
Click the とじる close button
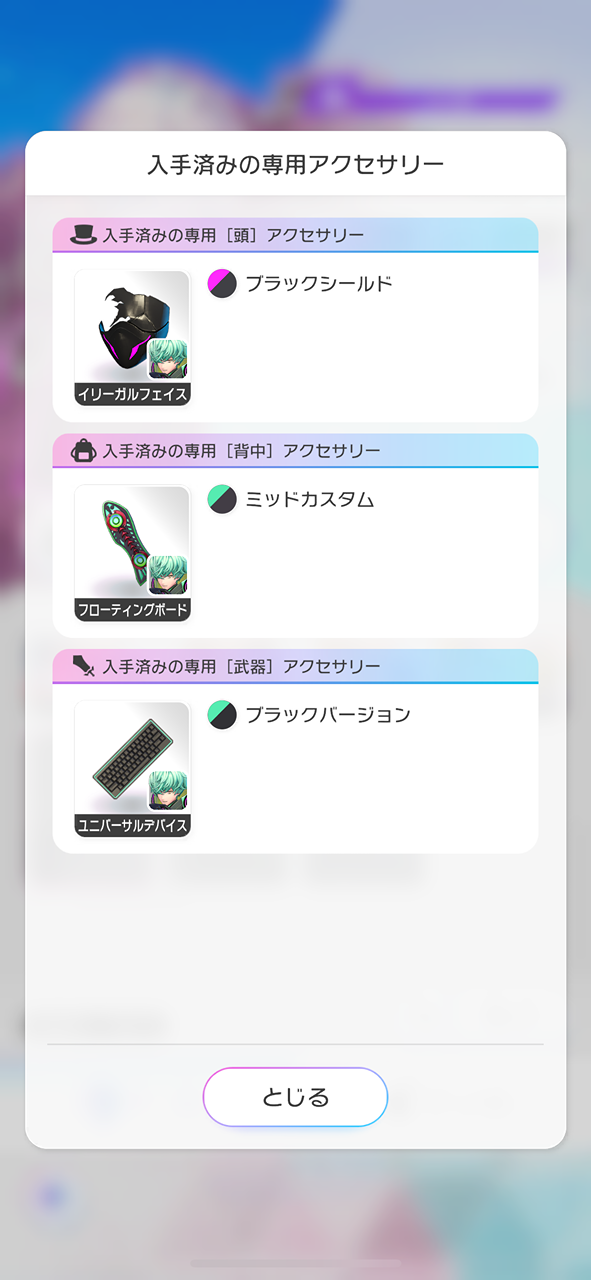click(x=295, y=1097)
